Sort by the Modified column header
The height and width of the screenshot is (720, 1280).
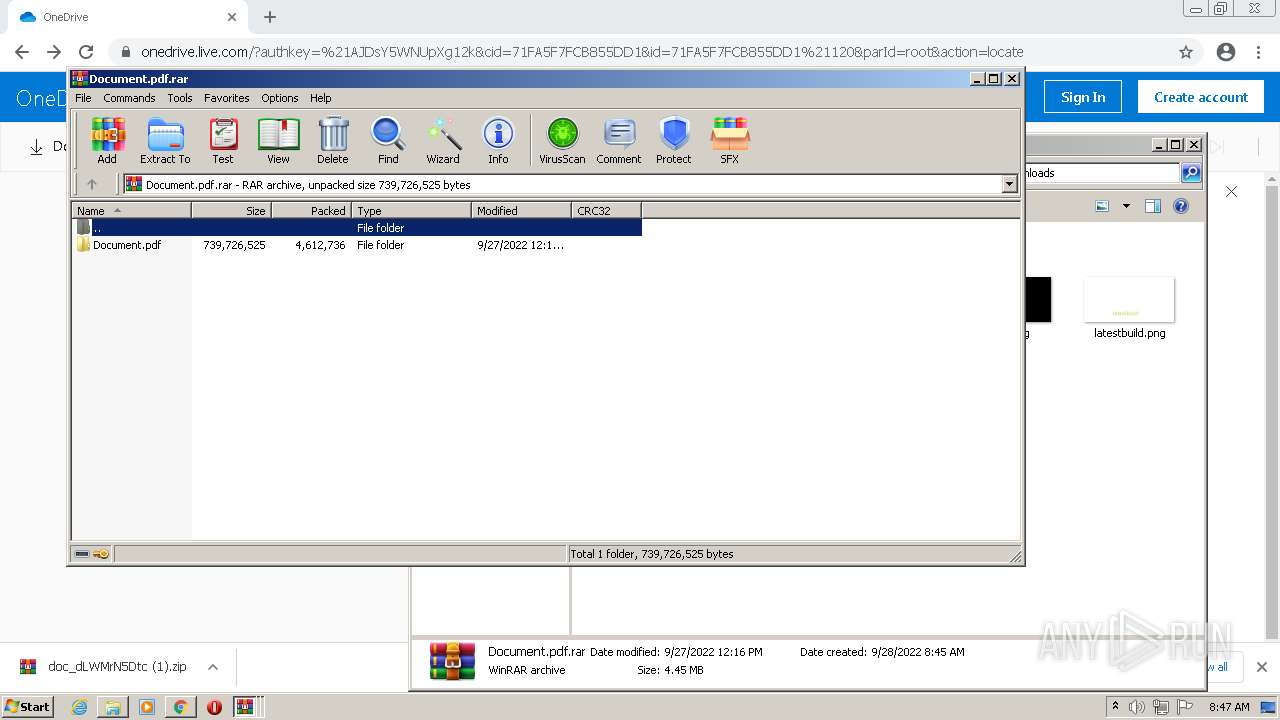click(521, 210)
